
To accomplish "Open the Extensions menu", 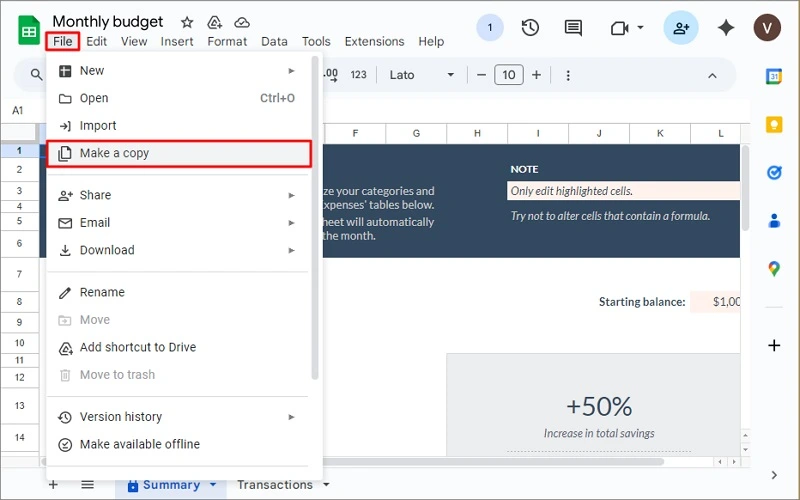I will (x=374, y=41).
